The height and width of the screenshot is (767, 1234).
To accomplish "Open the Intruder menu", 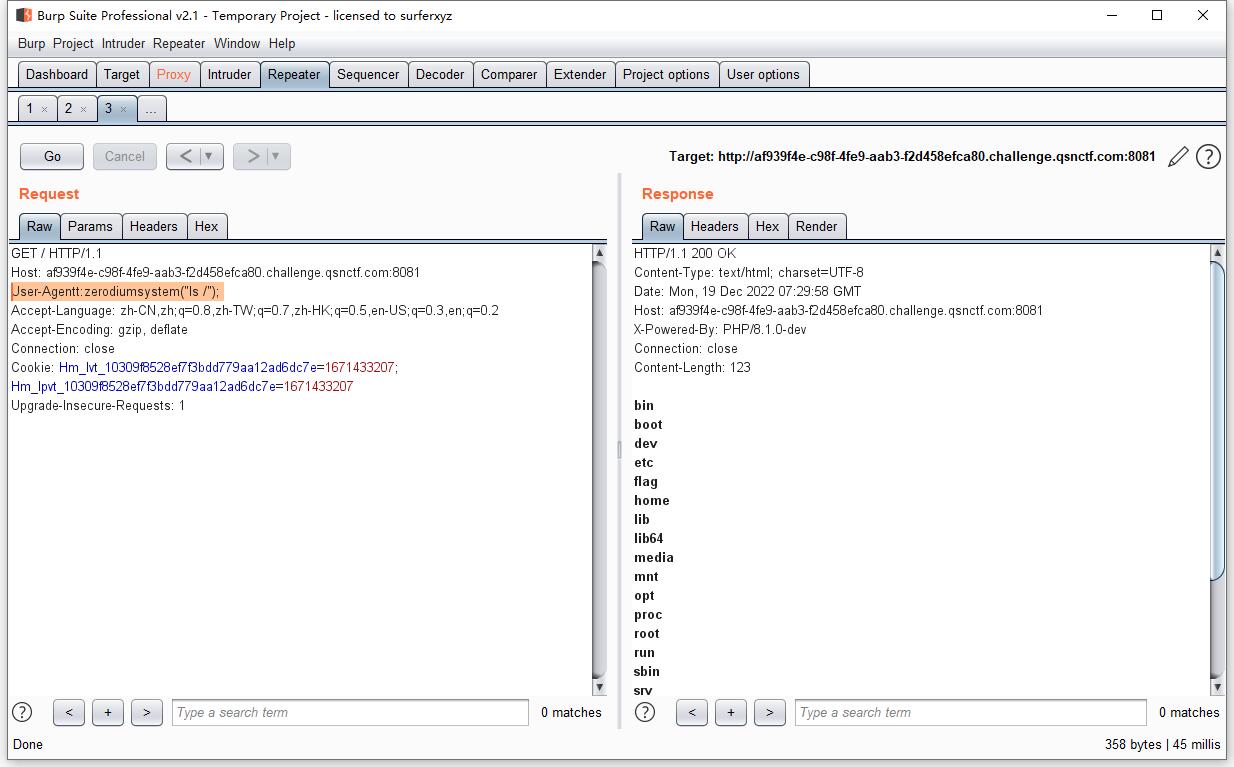I will click(123, 43).
